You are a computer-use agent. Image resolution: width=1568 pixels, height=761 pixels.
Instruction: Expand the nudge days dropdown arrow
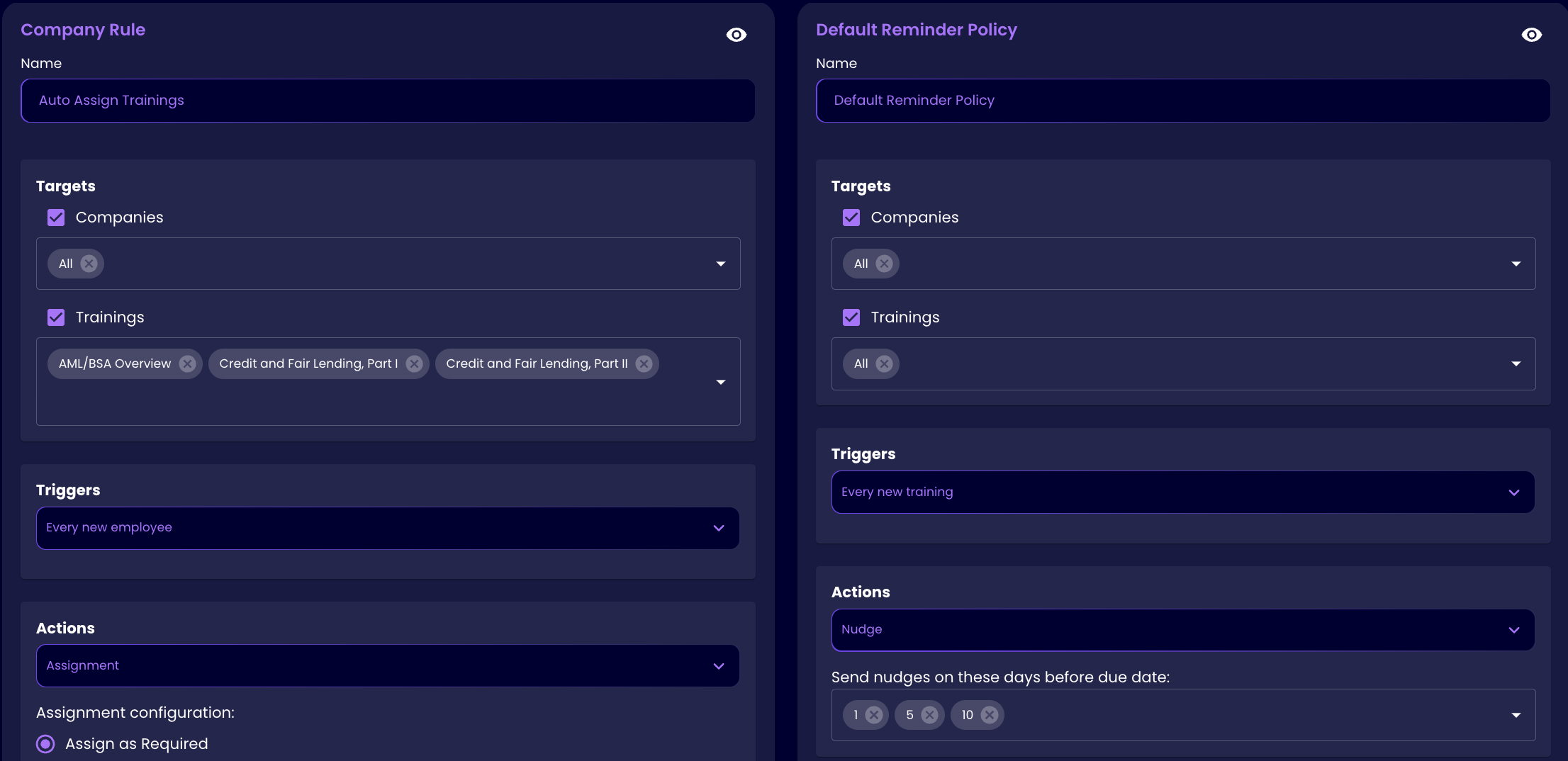pyautogui.click(x=1516, y=715)
